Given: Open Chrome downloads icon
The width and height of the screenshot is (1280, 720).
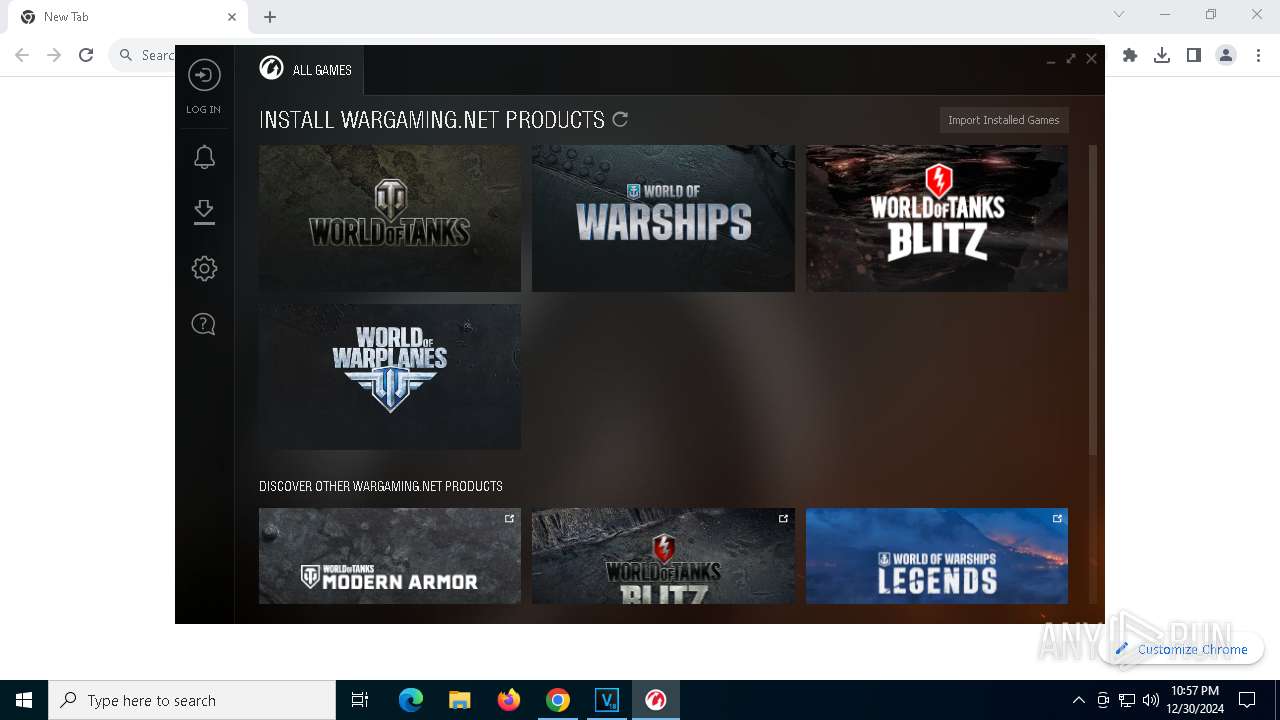Looking at the screenshot, I should [x=1162, y=55].
